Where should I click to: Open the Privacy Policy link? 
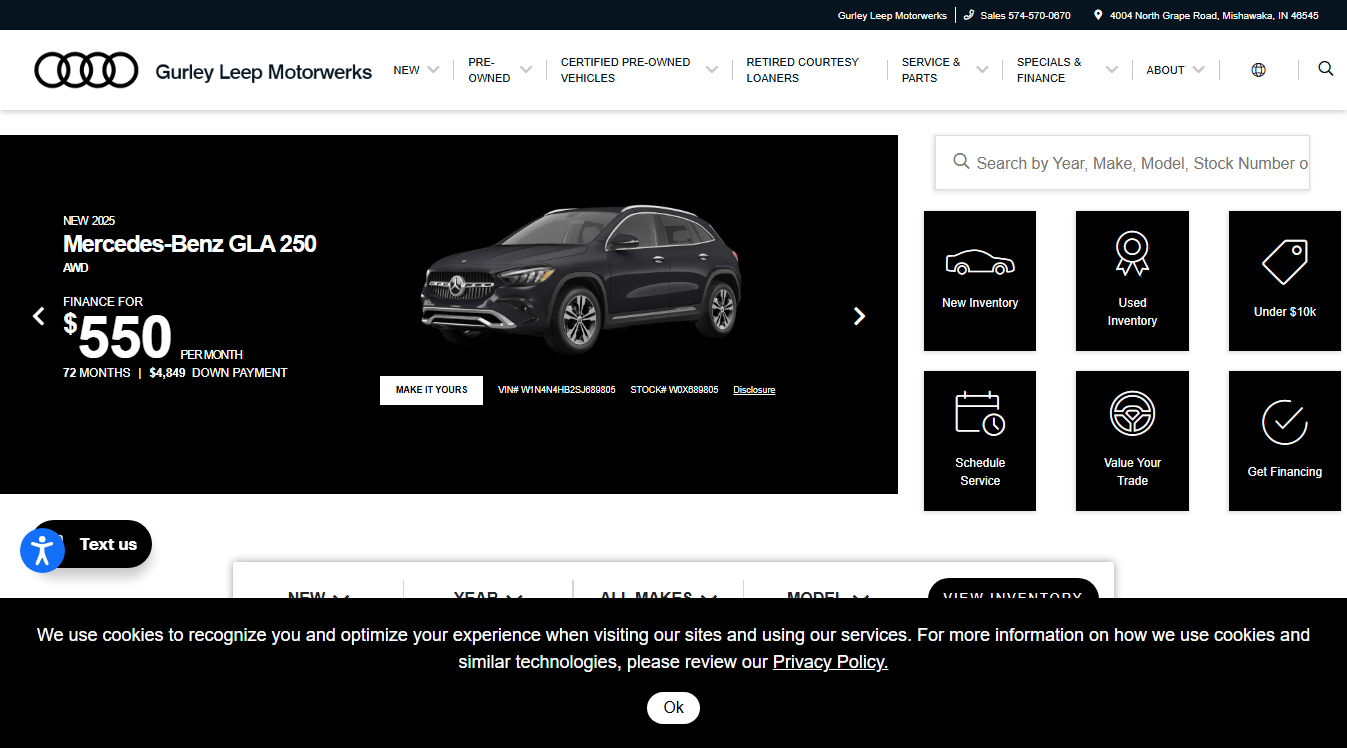pos(830,662)
